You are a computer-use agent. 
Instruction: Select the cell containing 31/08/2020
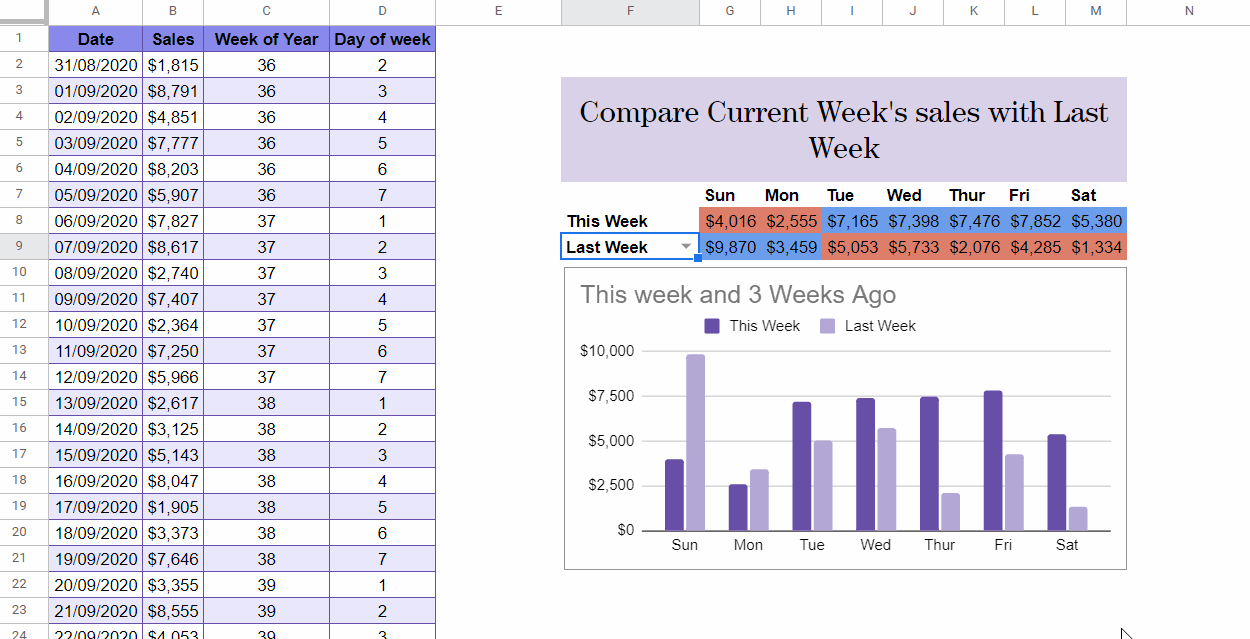click(x=95, y=64)
